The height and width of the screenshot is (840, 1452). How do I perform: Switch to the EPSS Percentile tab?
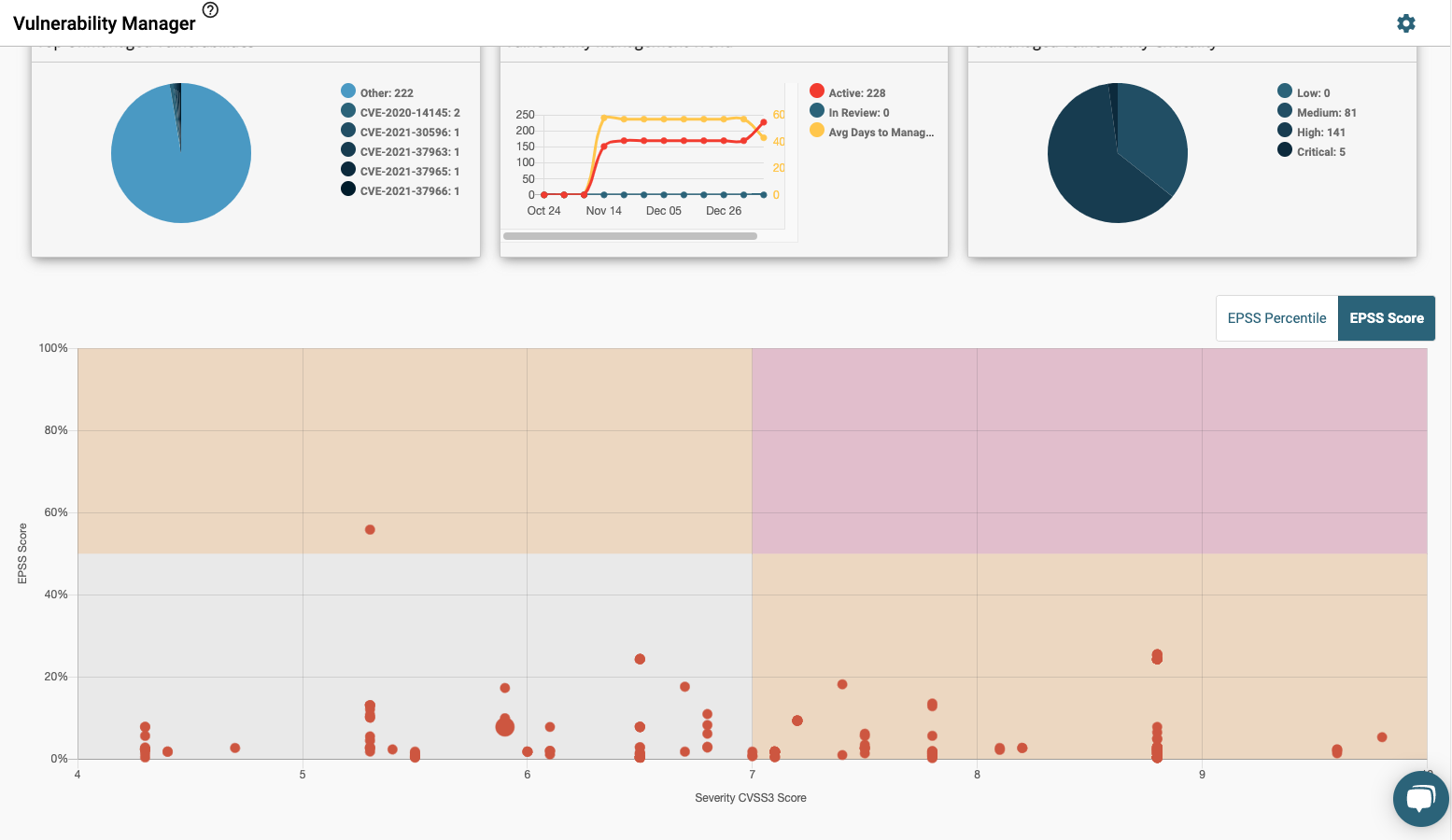point(1276,317)
